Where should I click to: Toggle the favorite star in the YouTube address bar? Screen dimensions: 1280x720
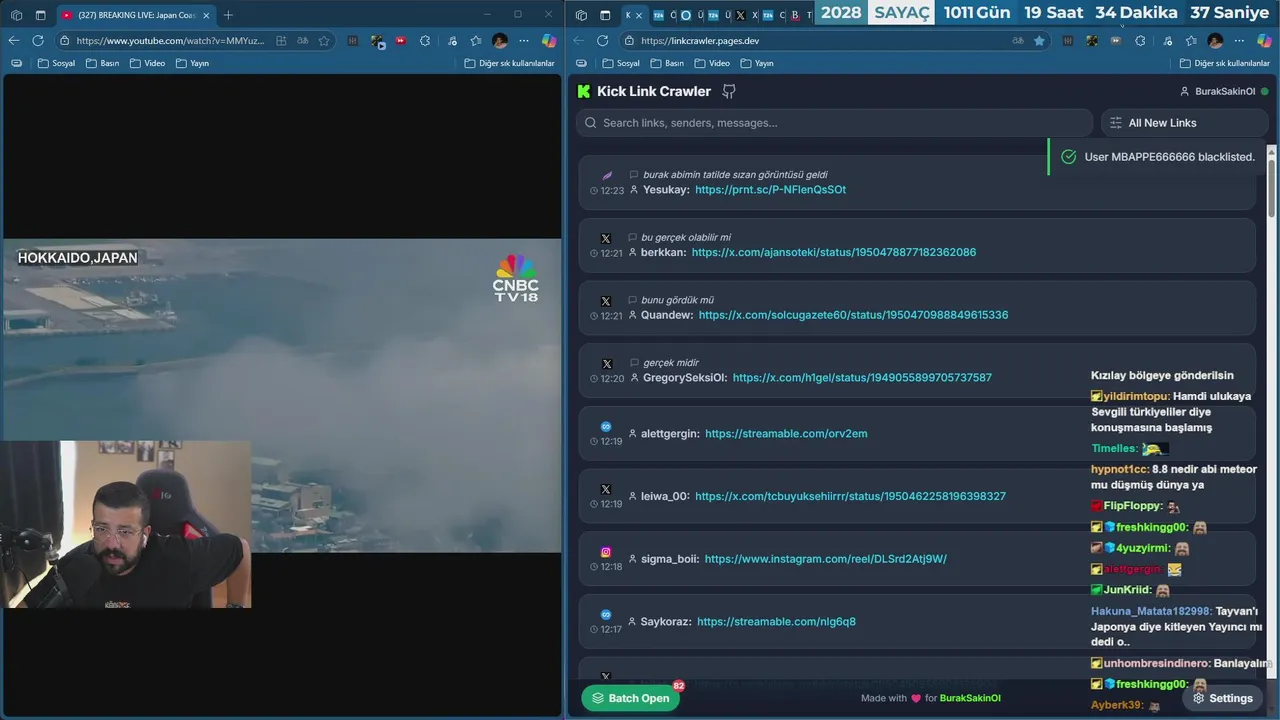click(324, 40)
